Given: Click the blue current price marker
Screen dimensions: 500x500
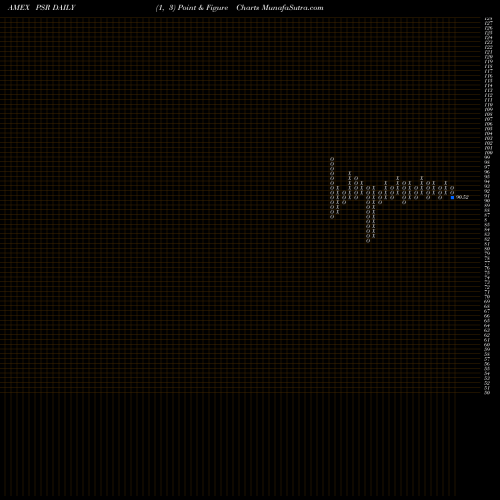Looking at the screenshot, I should (x=452, y=197).
